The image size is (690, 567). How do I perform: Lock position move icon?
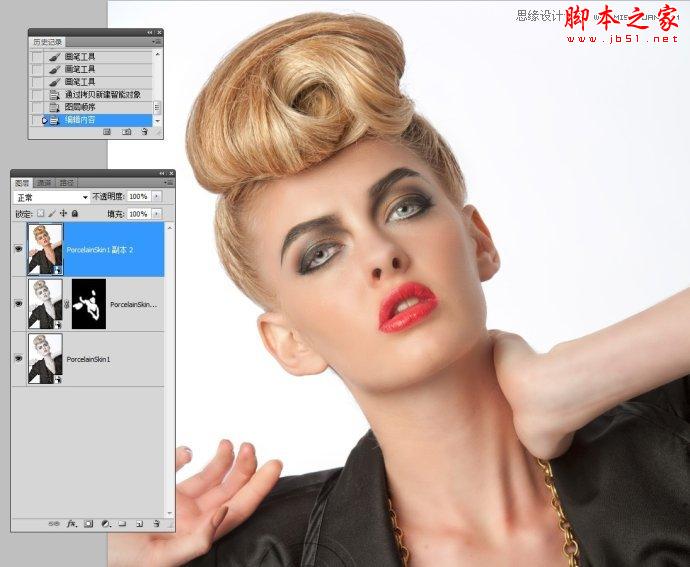pos(63,214)
